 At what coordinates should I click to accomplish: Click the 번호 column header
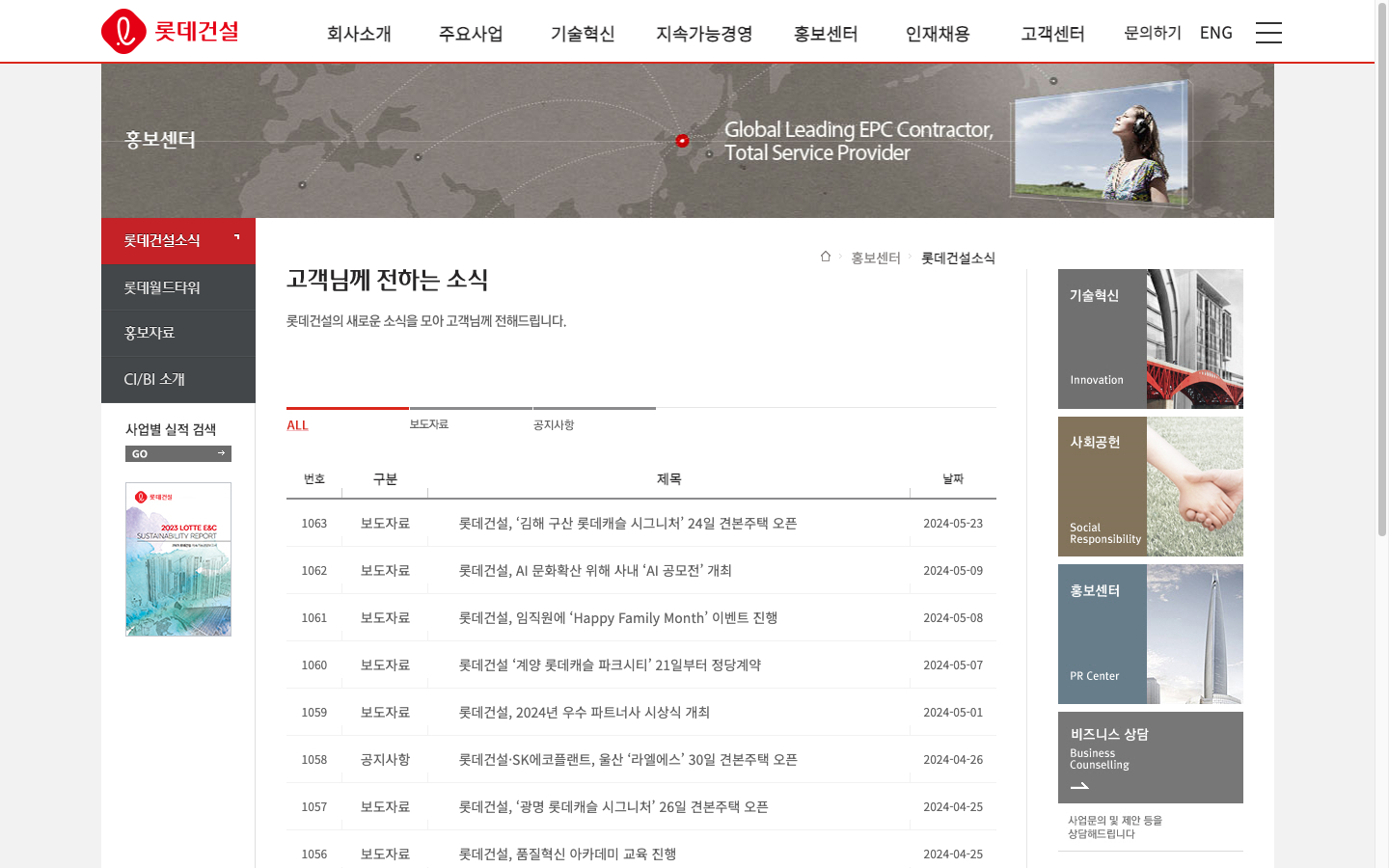314,478
